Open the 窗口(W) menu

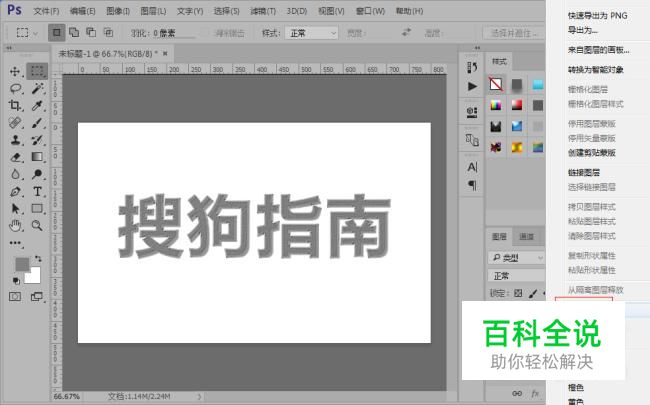click(x=370, y=11)
